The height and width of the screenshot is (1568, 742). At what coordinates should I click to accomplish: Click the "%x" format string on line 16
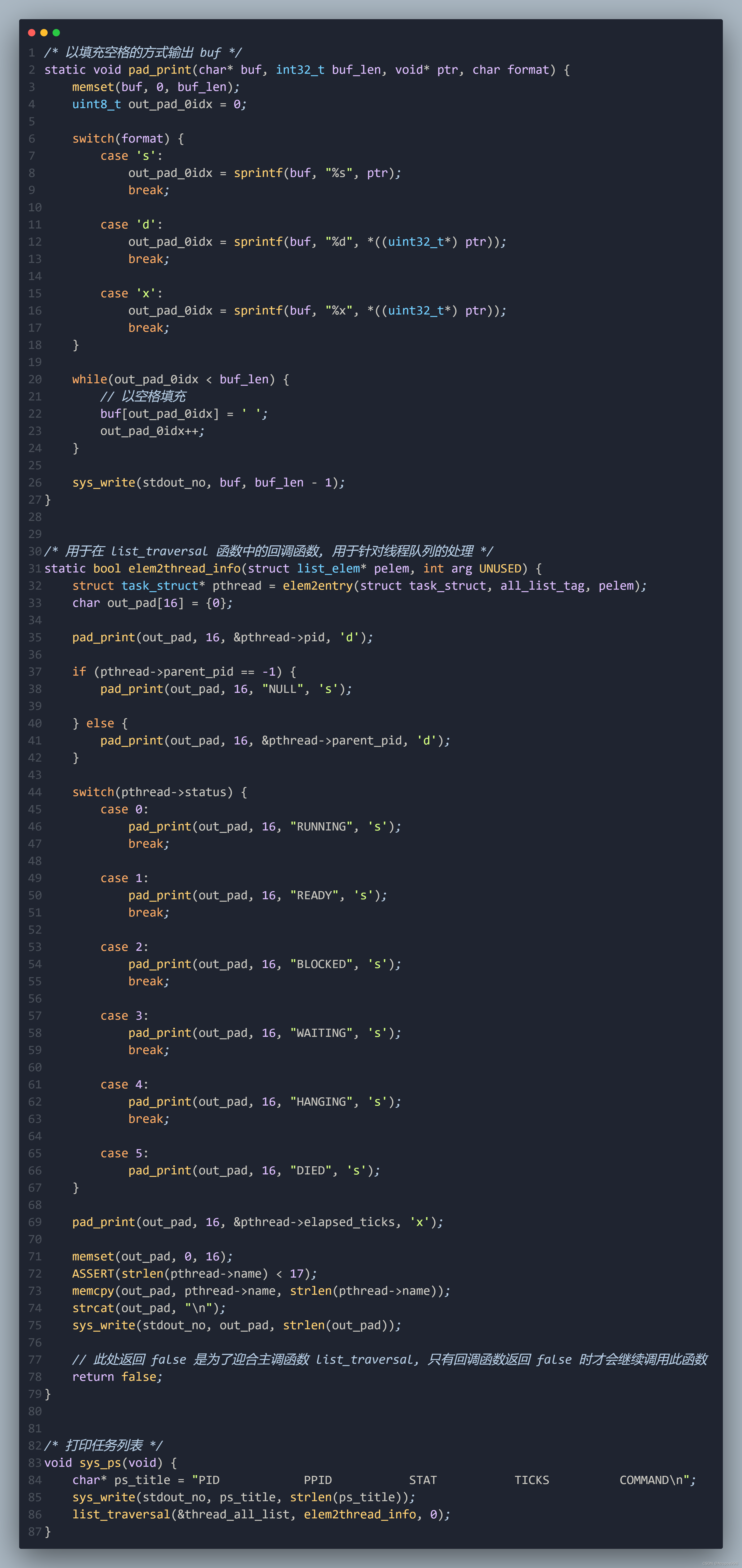tap(339, 311)
